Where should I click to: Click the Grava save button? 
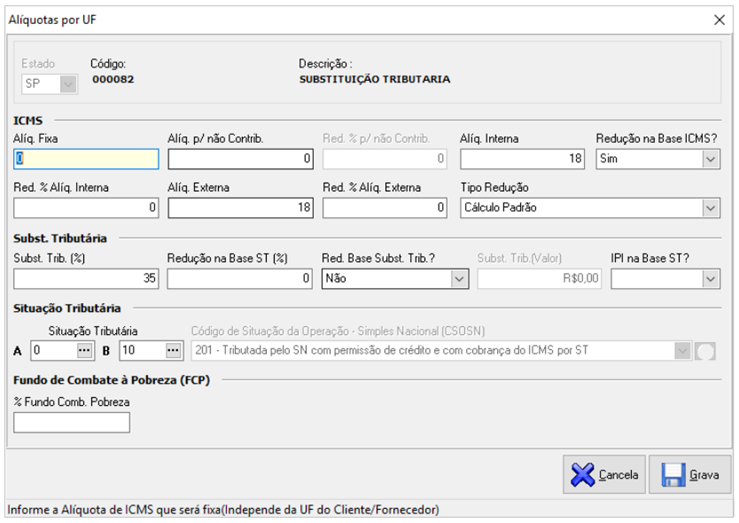click(x=690, y=475)
